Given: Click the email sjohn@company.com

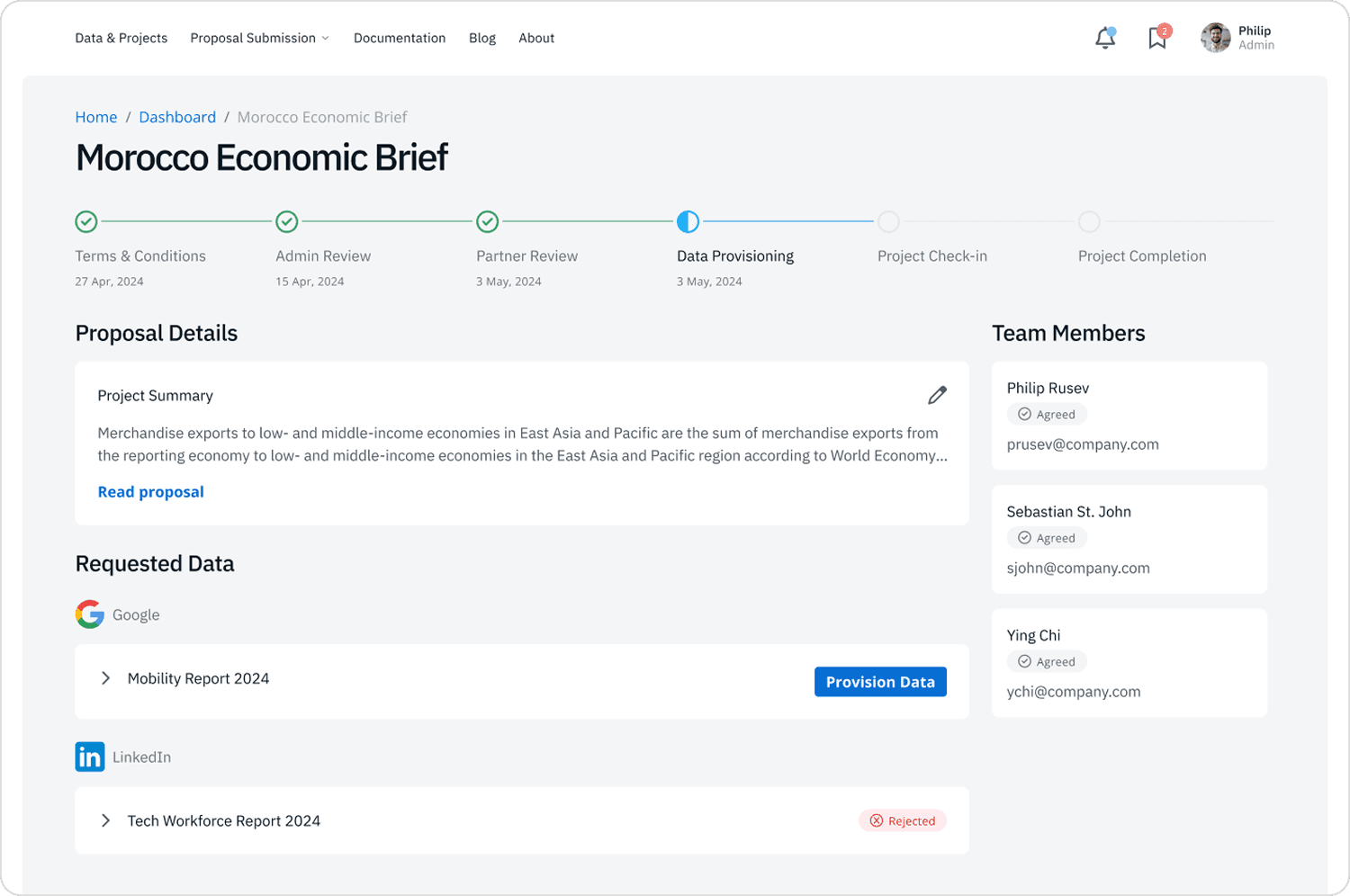Looking at the screenshot, I should [1078, 568].
